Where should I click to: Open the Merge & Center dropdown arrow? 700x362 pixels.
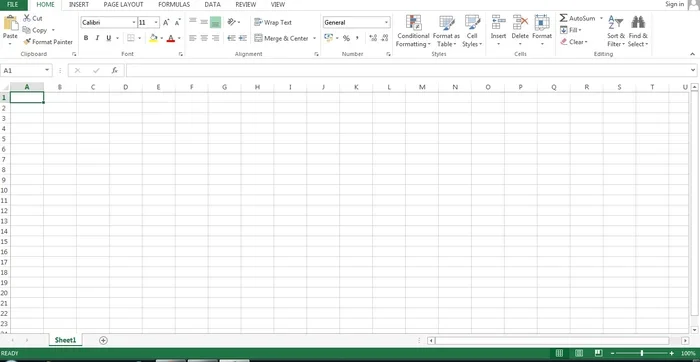(314, 38)
